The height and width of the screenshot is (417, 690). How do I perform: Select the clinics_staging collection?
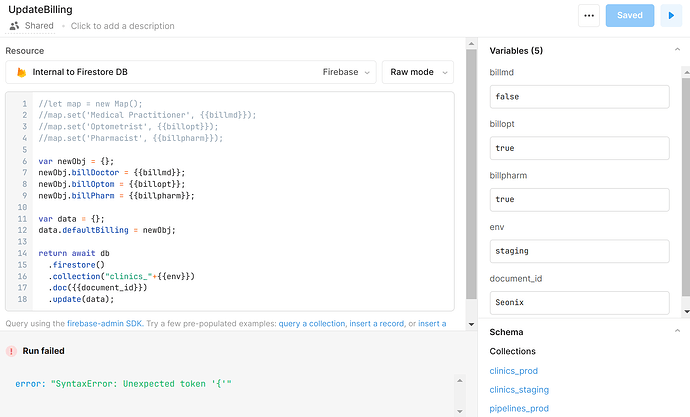519,390
